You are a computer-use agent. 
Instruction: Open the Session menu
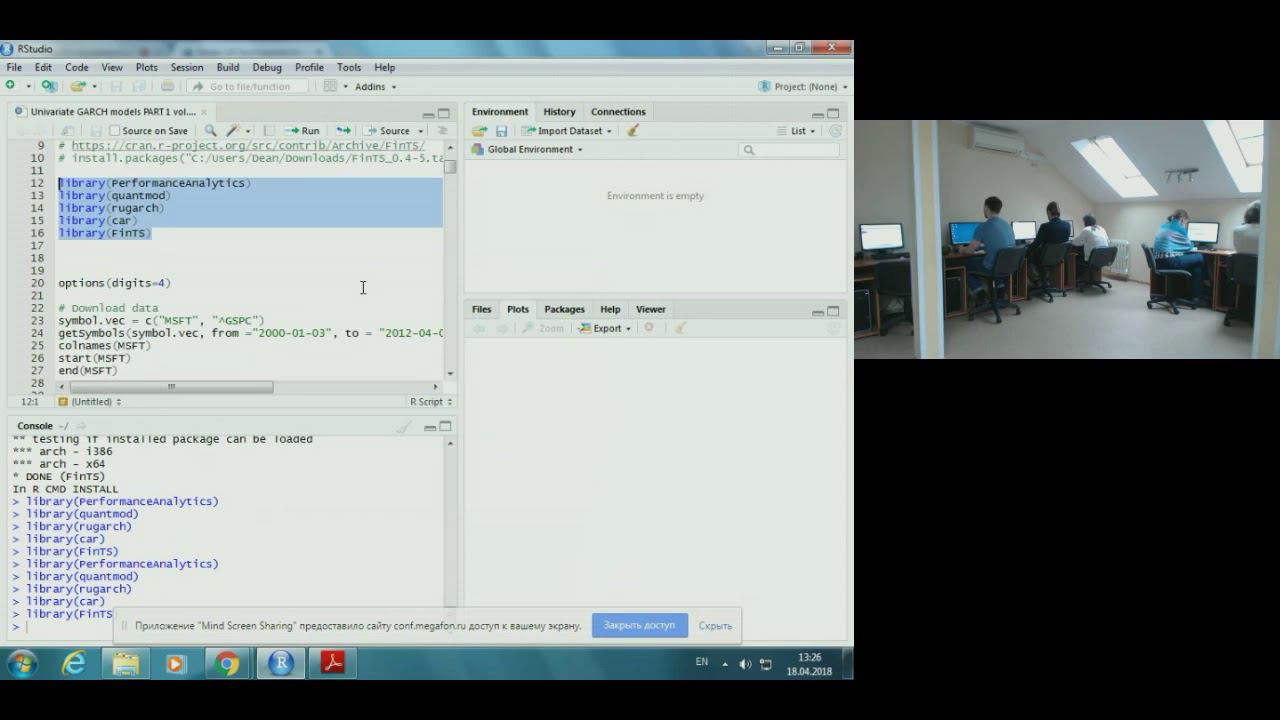tap(187, 67)
